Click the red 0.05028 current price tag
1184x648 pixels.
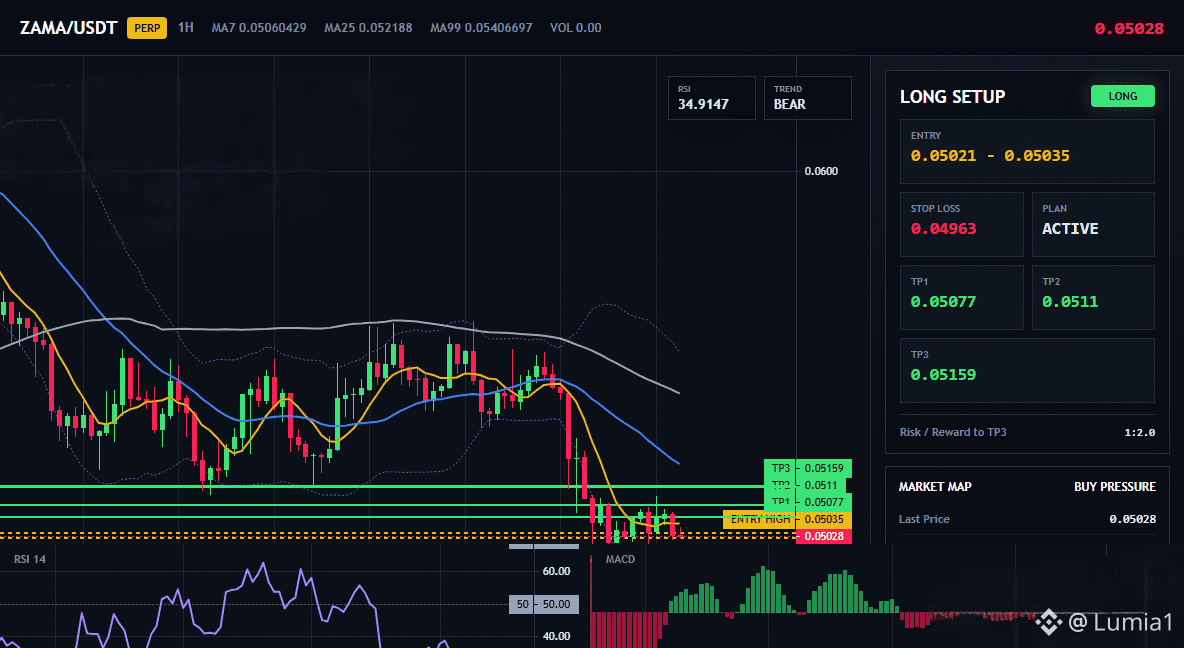coord(824,536)
